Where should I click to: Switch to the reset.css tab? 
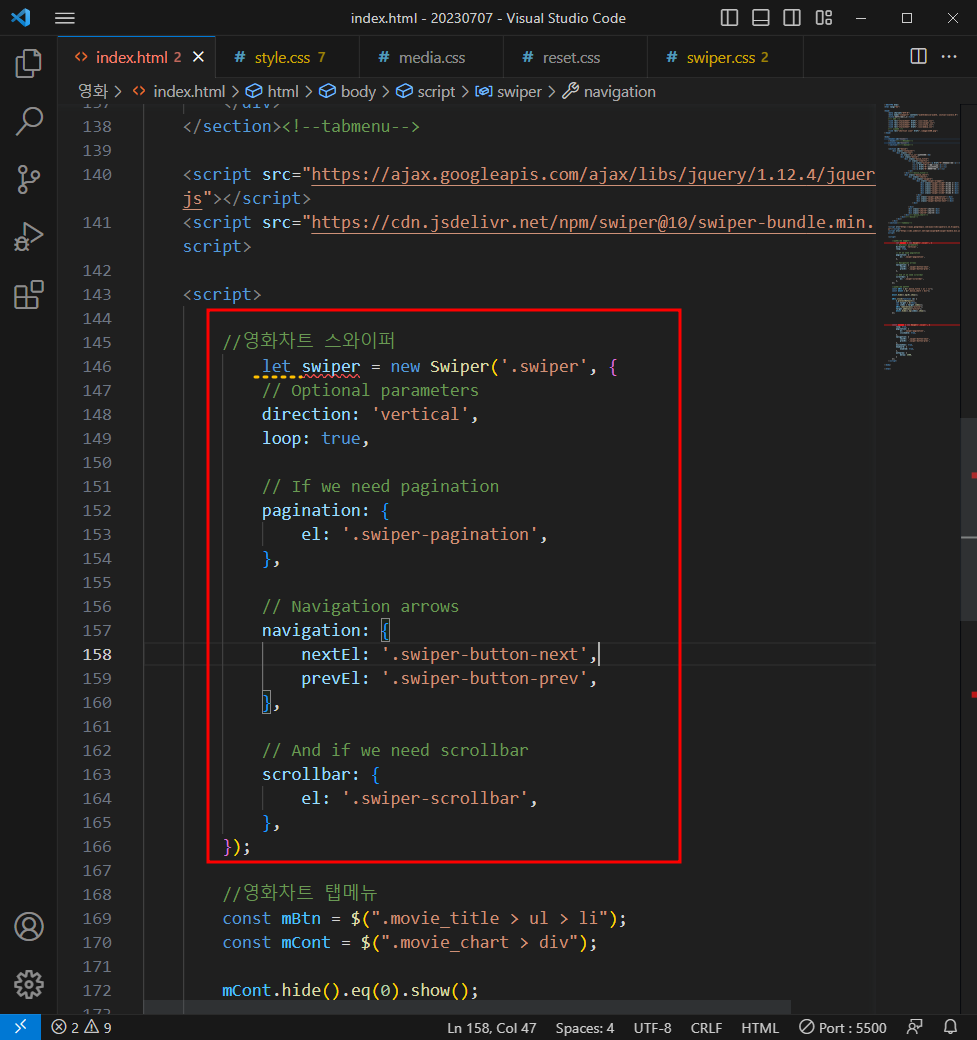pyautogui.click(x=575, y=58)
